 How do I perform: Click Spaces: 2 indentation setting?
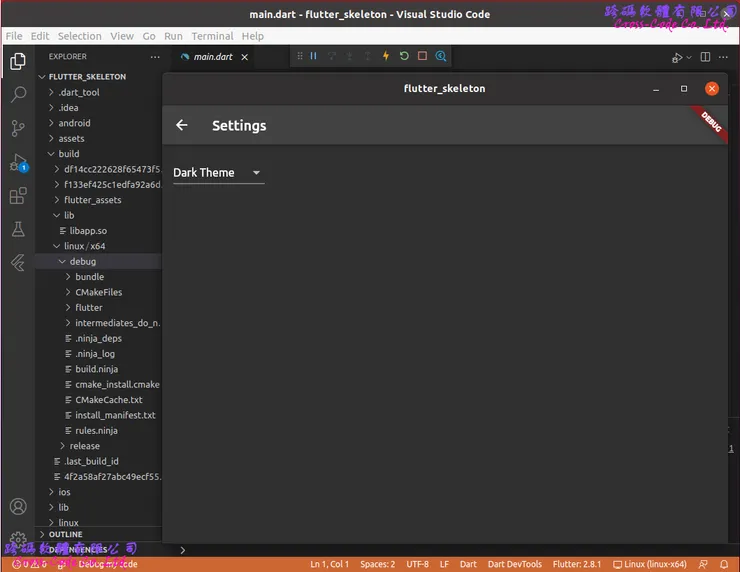click(x=377, y=564)
